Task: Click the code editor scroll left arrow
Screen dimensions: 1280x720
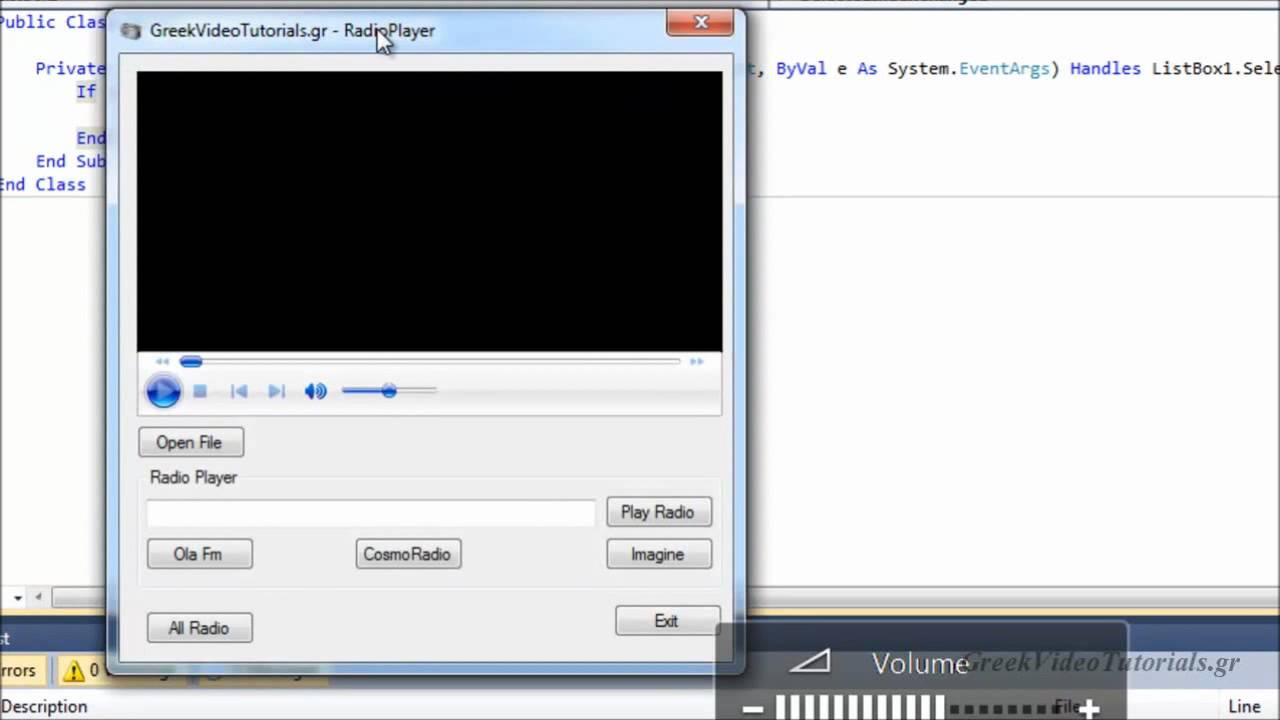Action: [39, 597]
